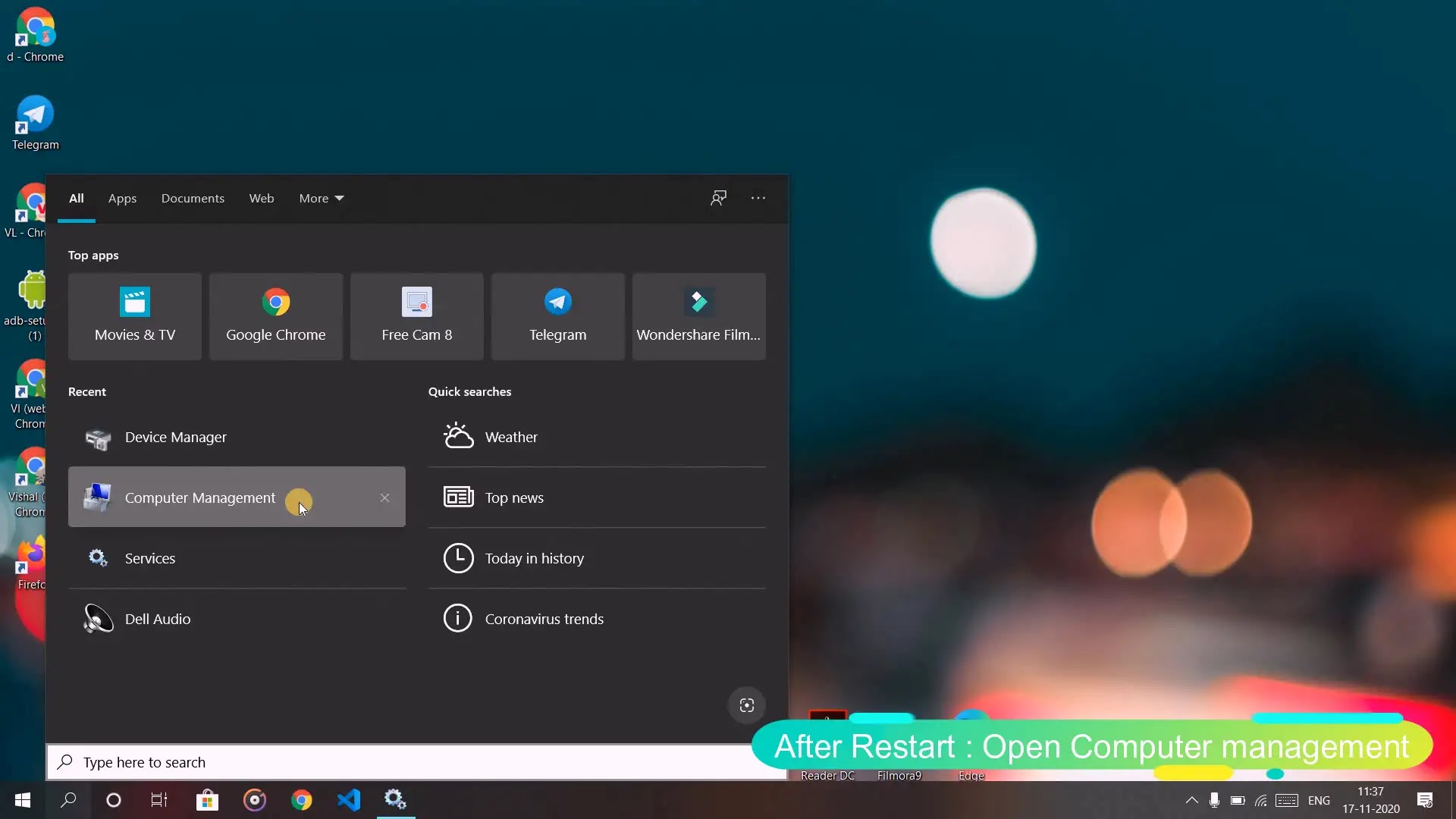The height and width of the screenshot is (819, 1456).
Task: Open Free Cam 8 tile
Action: (x=416, y=316)
